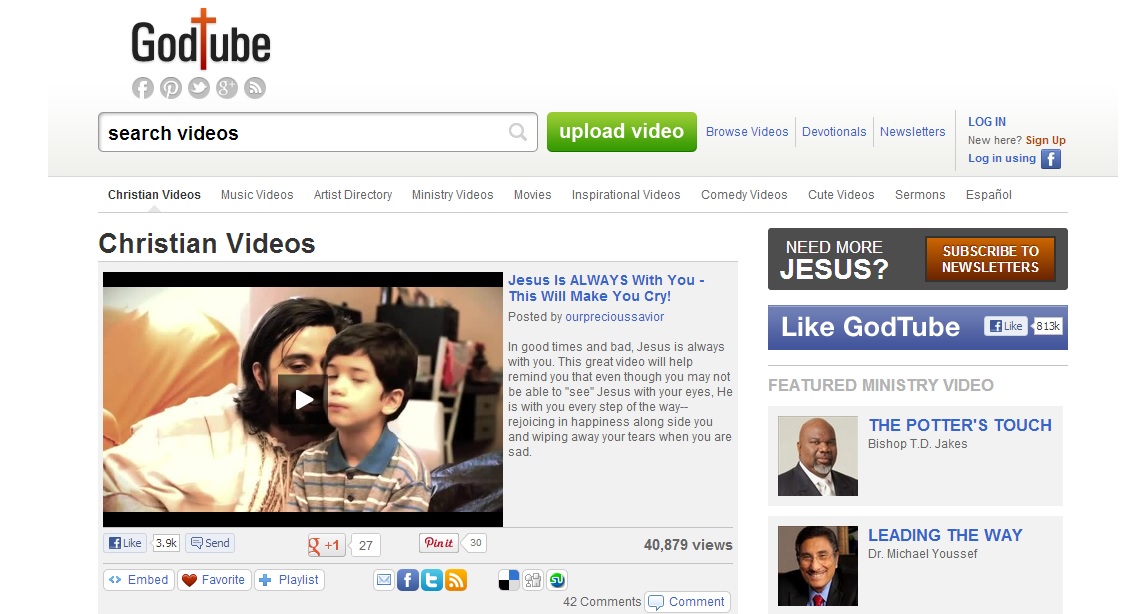This screenshot has width=1127, height=614.
Task: Click the Comment button
Action: 687,602
